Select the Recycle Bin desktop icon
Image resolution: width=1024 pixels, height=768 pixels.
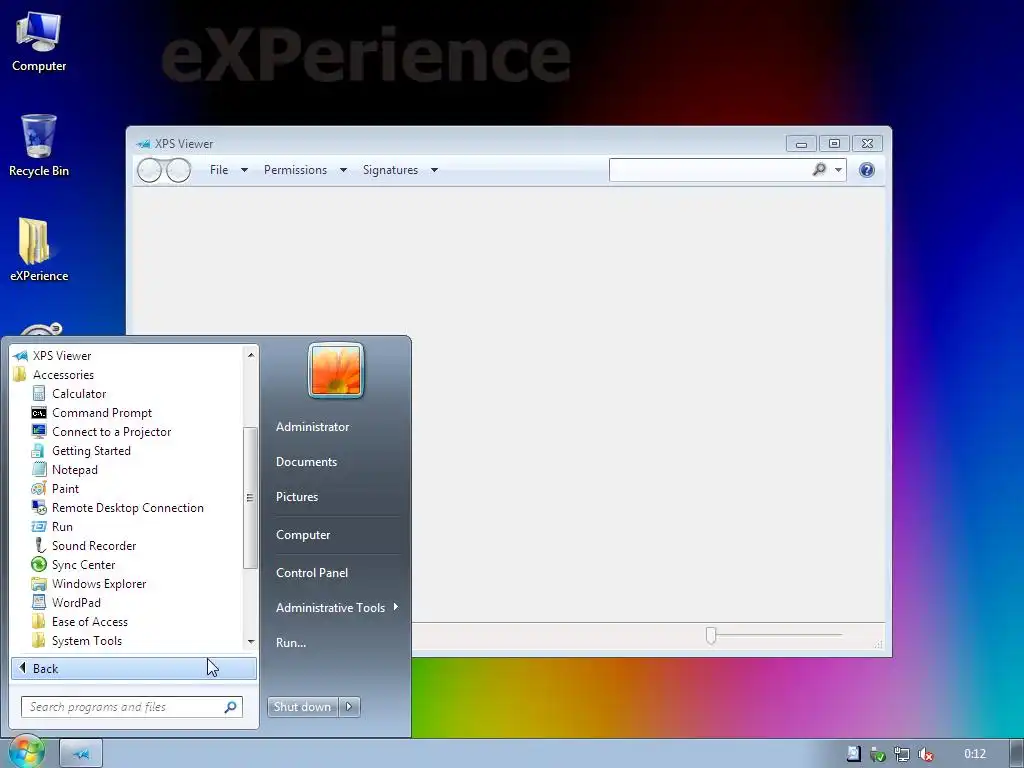pos(39,146)
